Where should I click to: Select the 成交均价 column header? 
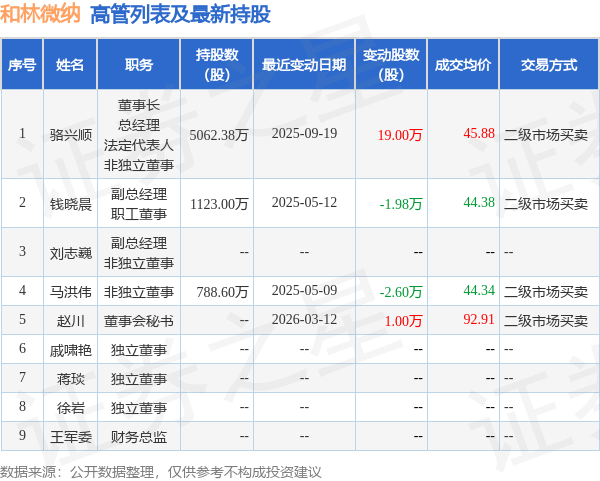coord(463,65)
